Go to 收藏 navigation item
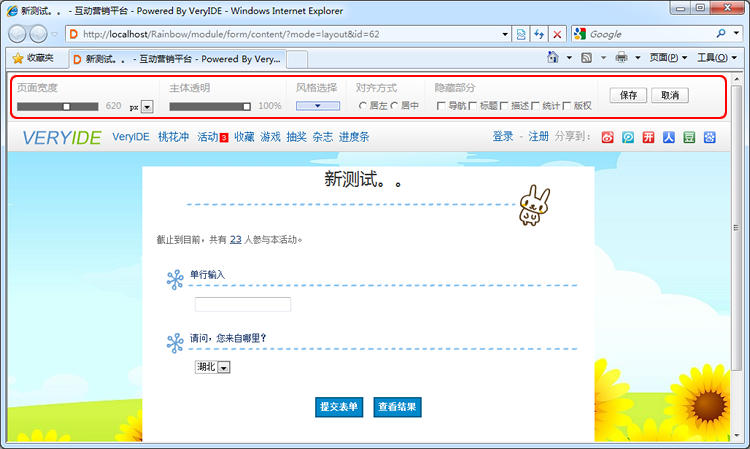Image resolution: width=750 pixels, height=449 pixels. coord(244,137)
